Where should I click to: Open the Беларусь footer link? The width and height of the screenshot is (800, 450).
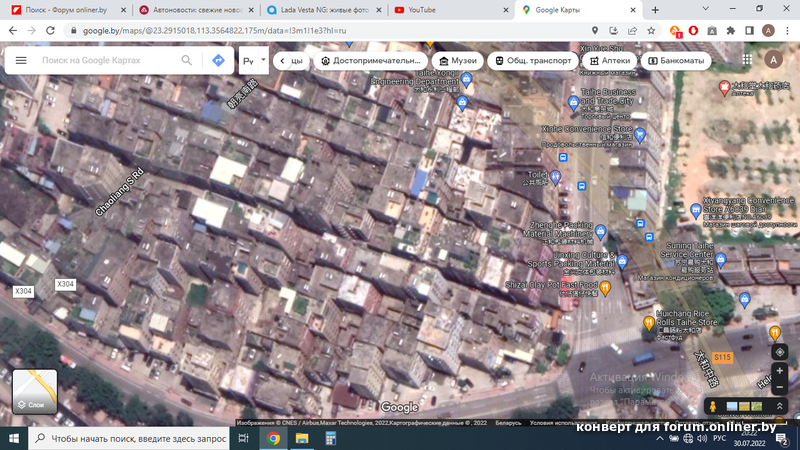click(508, 422)
